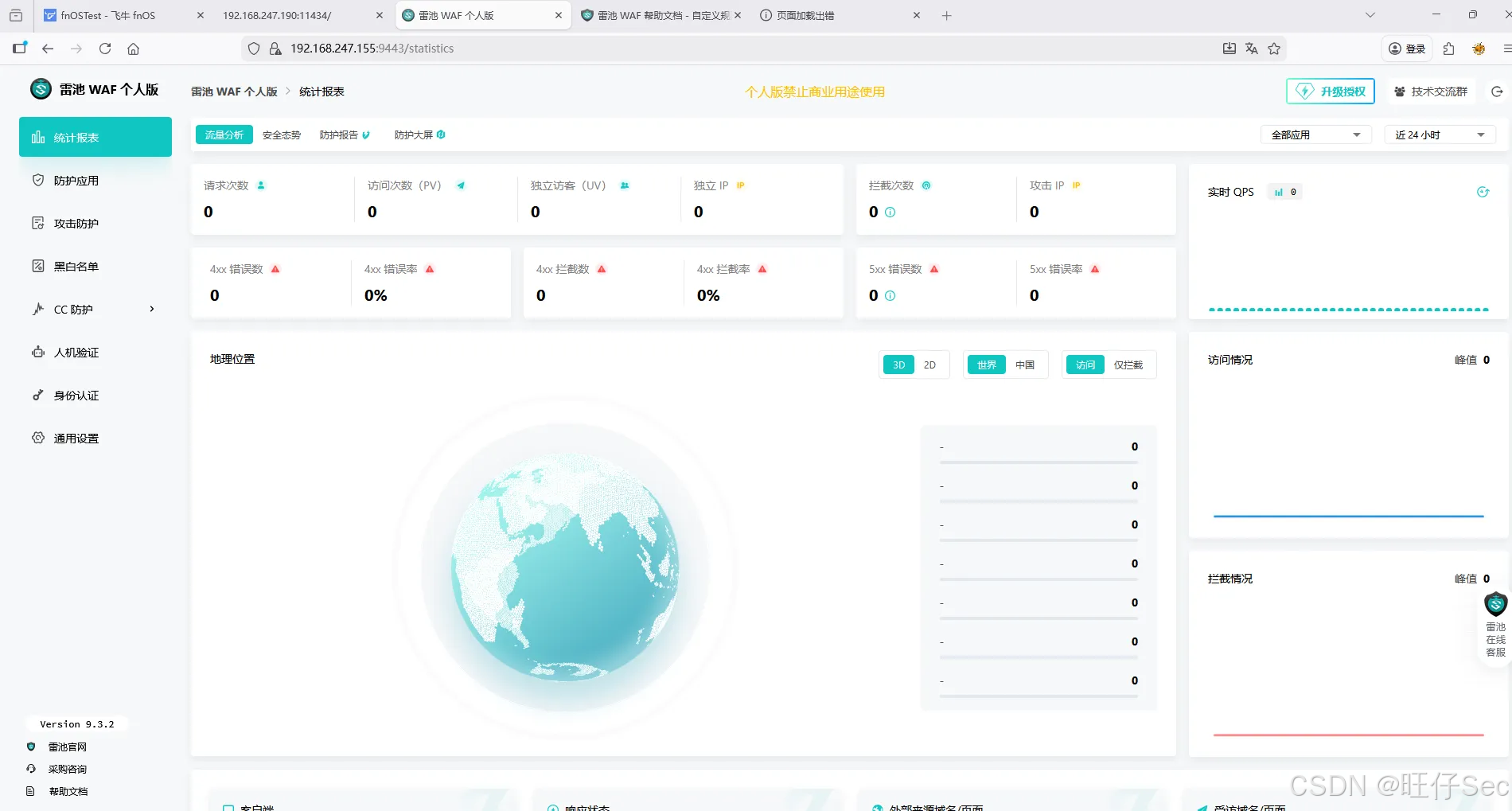Image resolution: width=1512 pixels, height=811 pixels.
Task: Open the logout icon at top right
Action: 1497,92
